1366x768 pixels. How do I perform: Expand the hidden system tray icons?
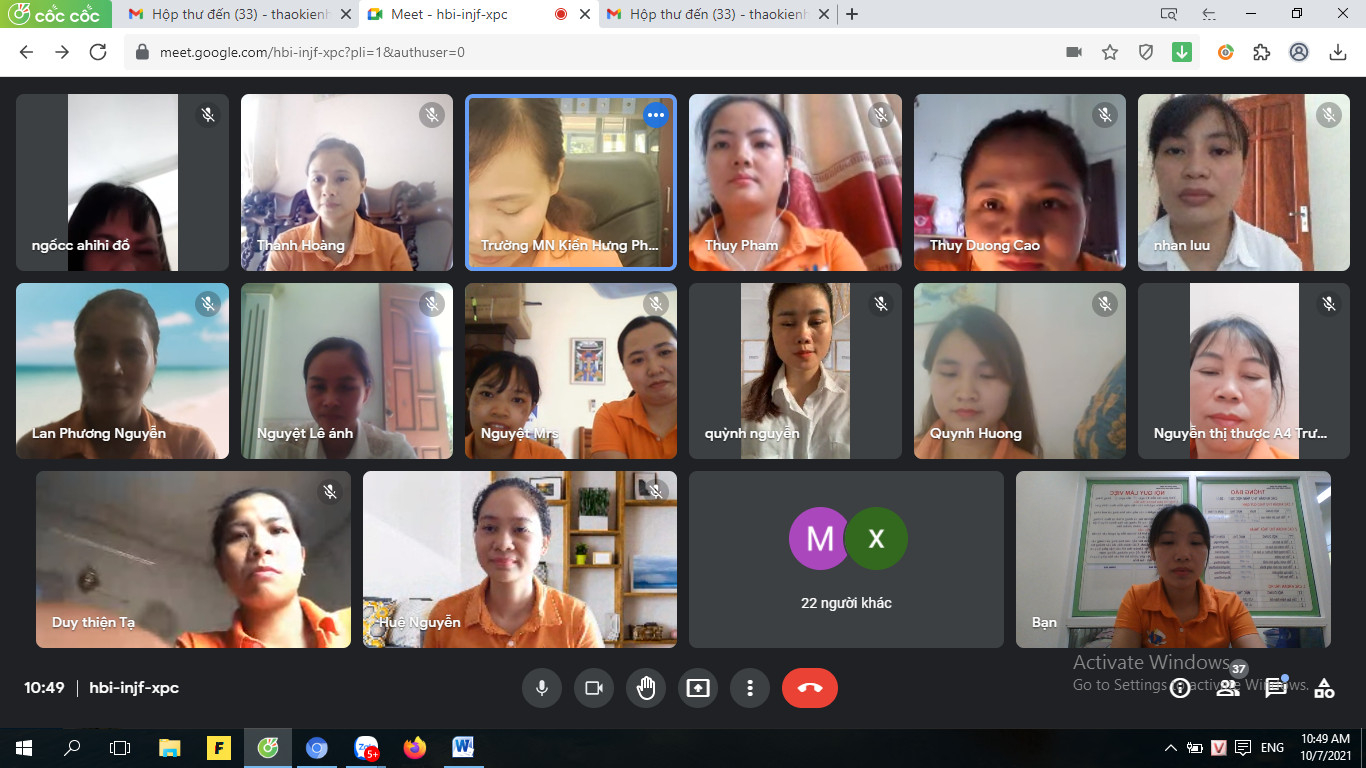click(1171, 748)
